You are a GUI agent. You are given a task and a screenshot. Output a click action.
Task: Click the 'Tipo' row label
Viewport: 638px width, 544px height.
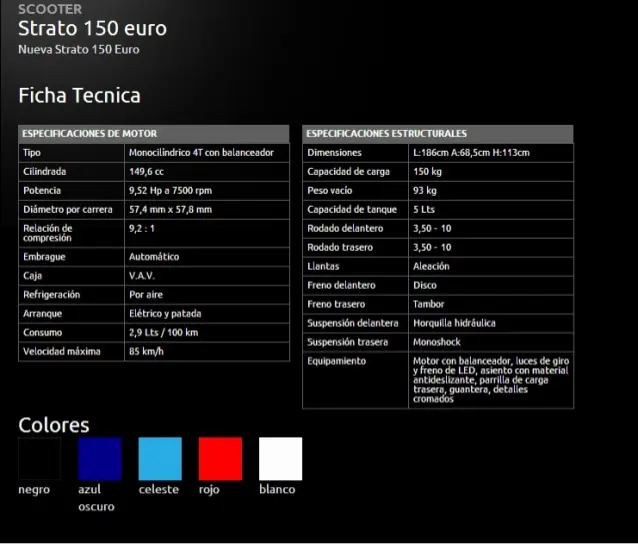pos(32,153)
